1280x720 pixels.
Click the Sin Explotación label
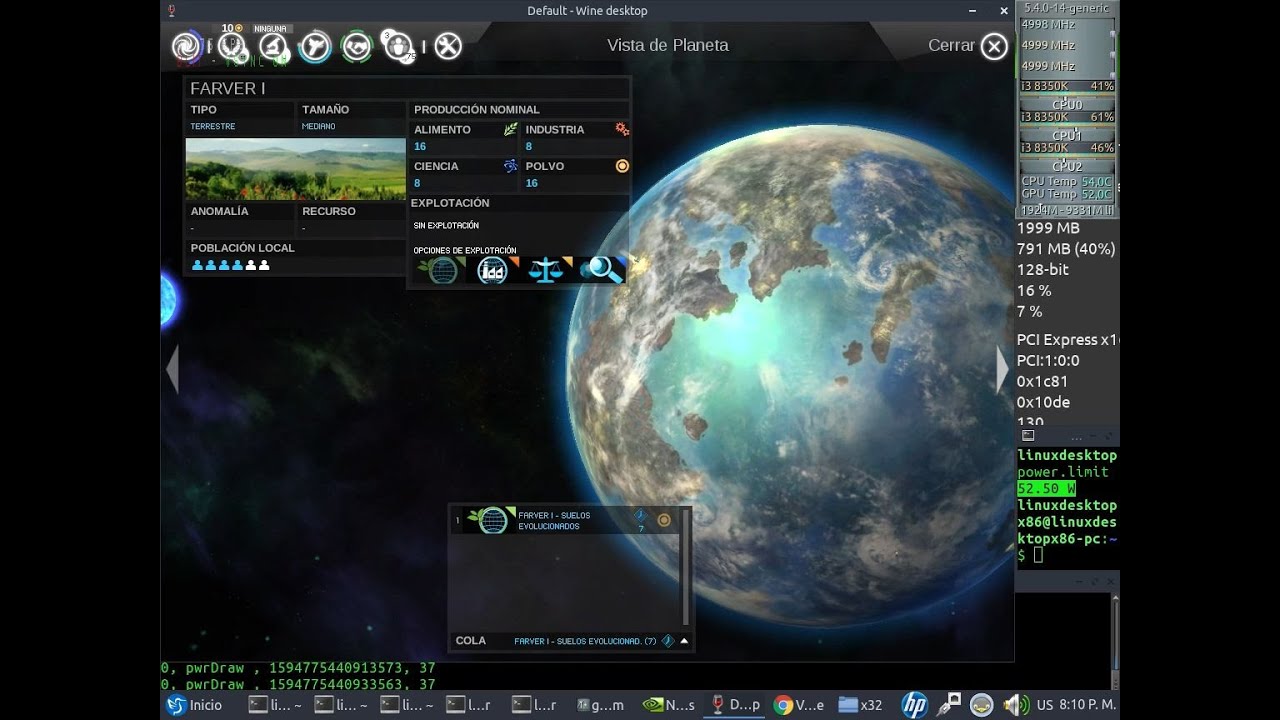coord(446,226)
